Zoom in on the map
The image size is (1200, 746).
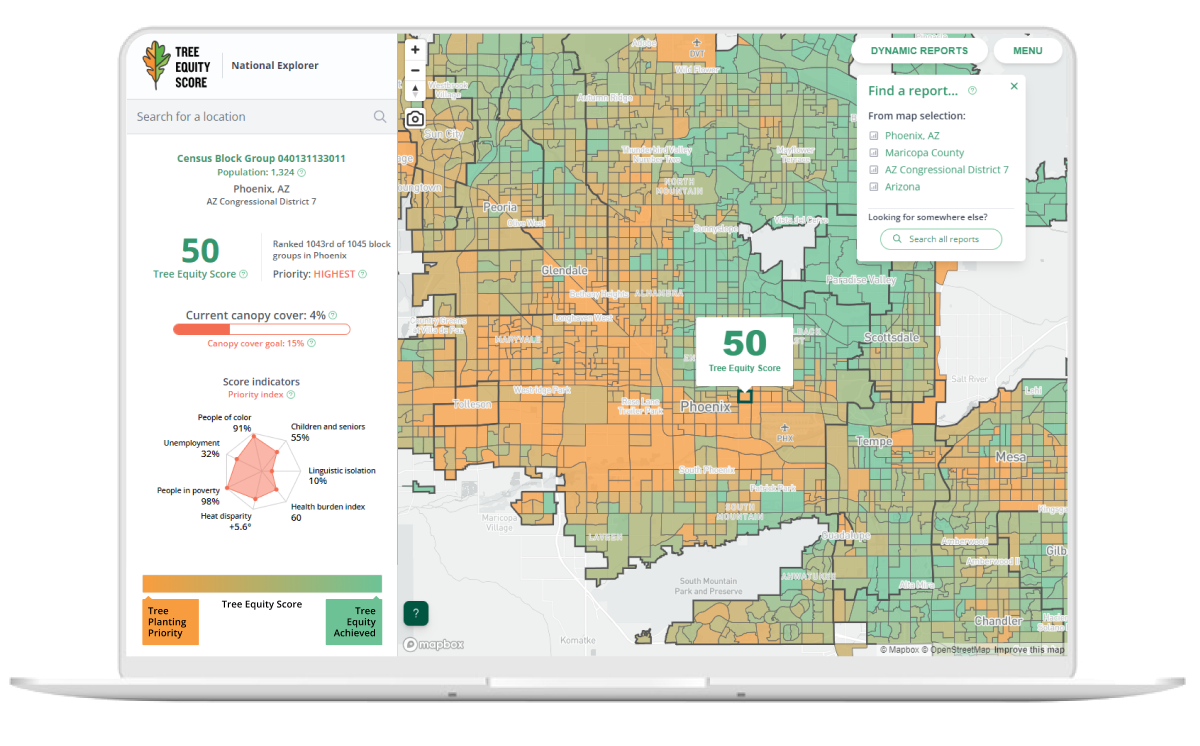click(415, 49)
